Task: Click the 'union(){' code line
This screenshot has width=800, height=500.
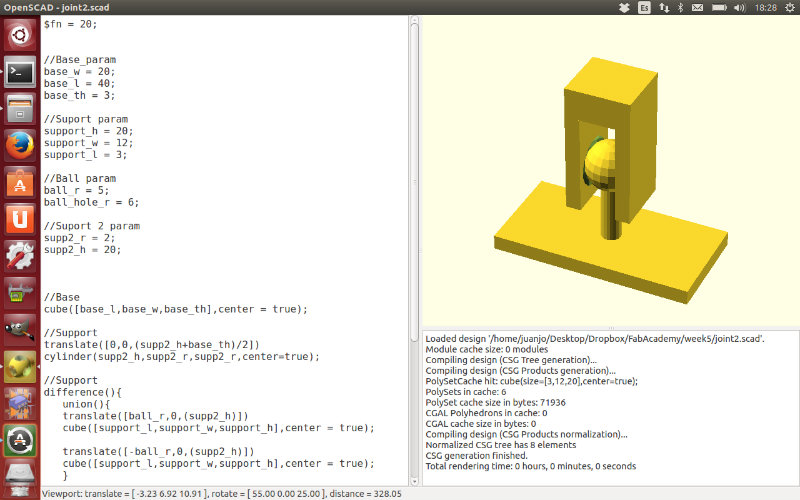Action: (x=86, y=404)
